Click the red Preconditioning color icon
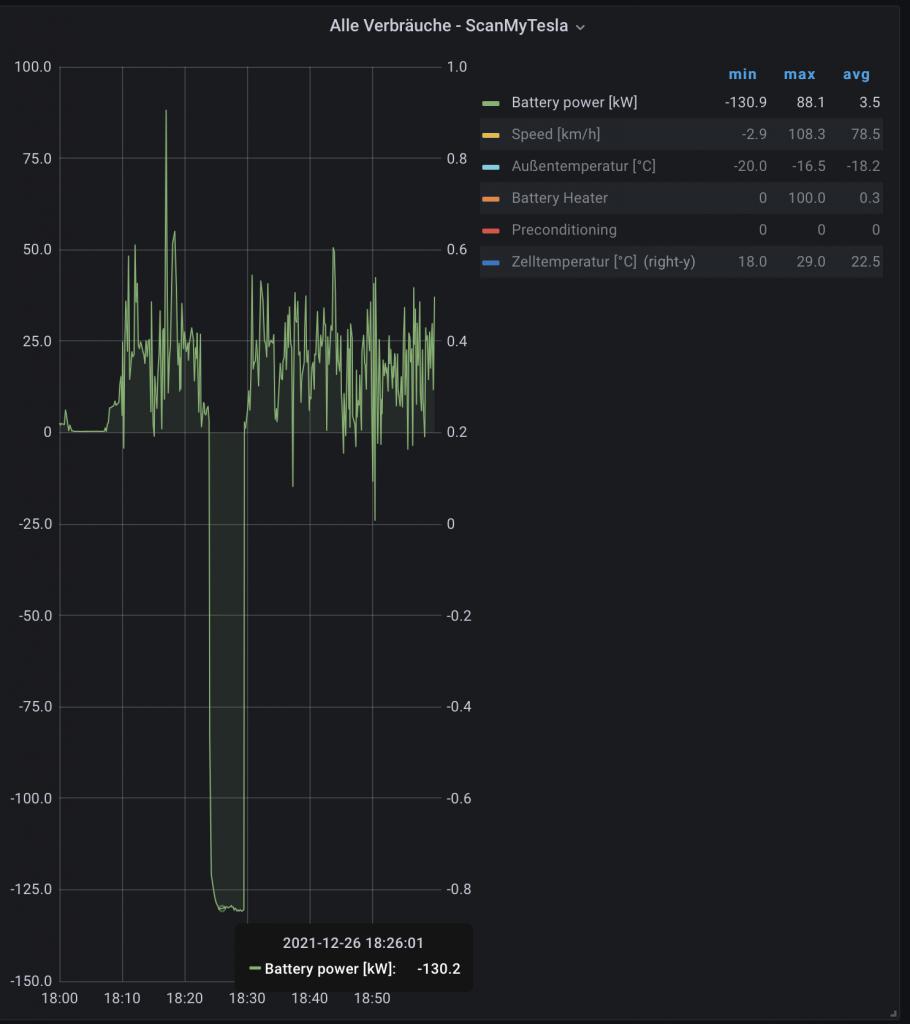This screenshot has width=910, height=1024. coord(490,231)
